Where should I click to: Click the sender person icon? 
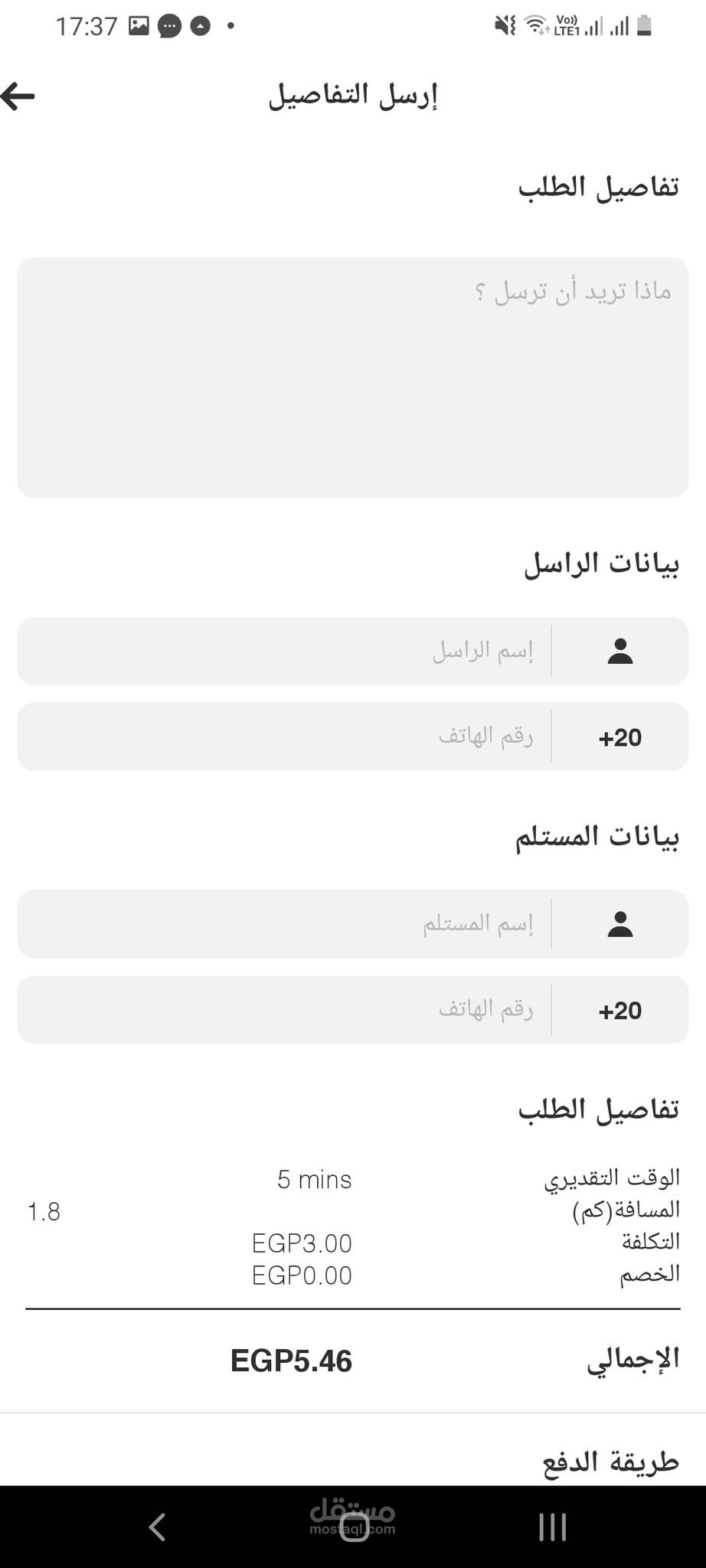pos(619,652)
